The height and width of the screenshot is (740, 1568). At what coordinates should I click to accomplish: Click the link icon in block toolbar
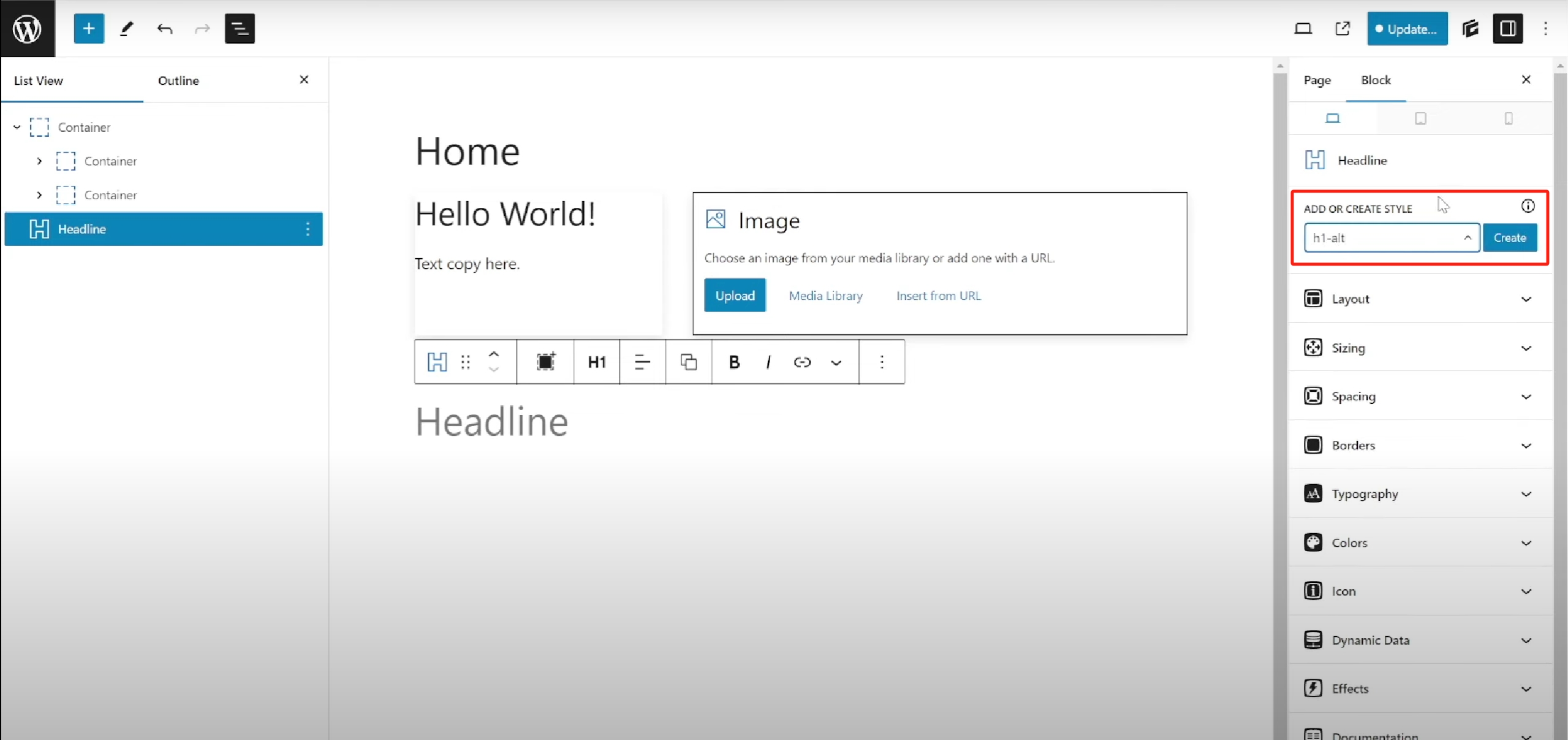pos(802,362)
